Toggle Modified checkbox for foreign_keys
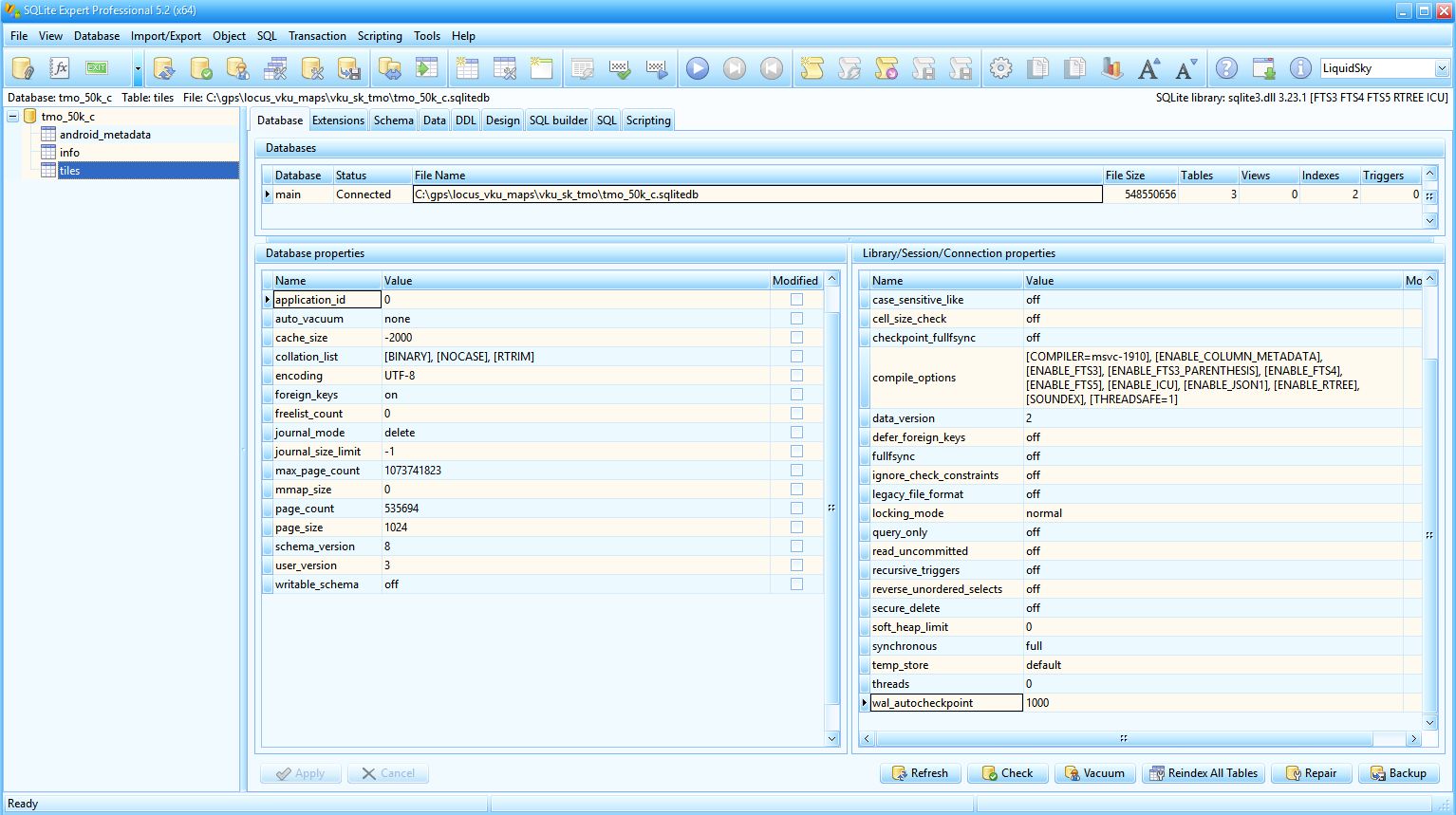The width and height of the screenshot is (1456, 815). coord(796,395)
